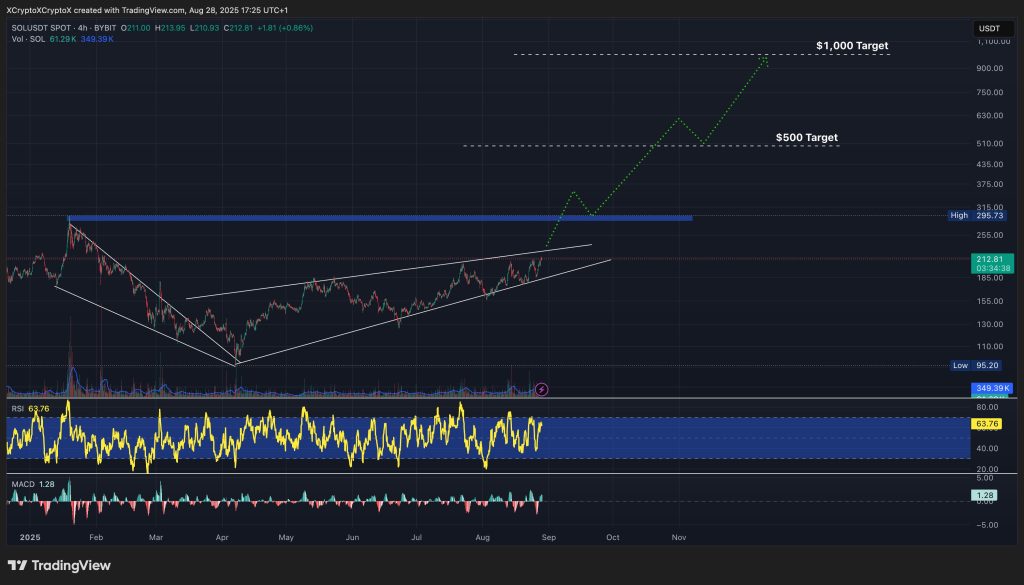
Task: Select the Vol · SOL legend label
Action: pyautogui.click(x=28, y=39)
